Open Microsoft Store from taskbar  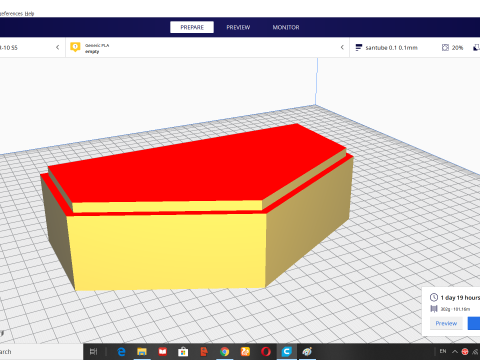click(183, 351)
